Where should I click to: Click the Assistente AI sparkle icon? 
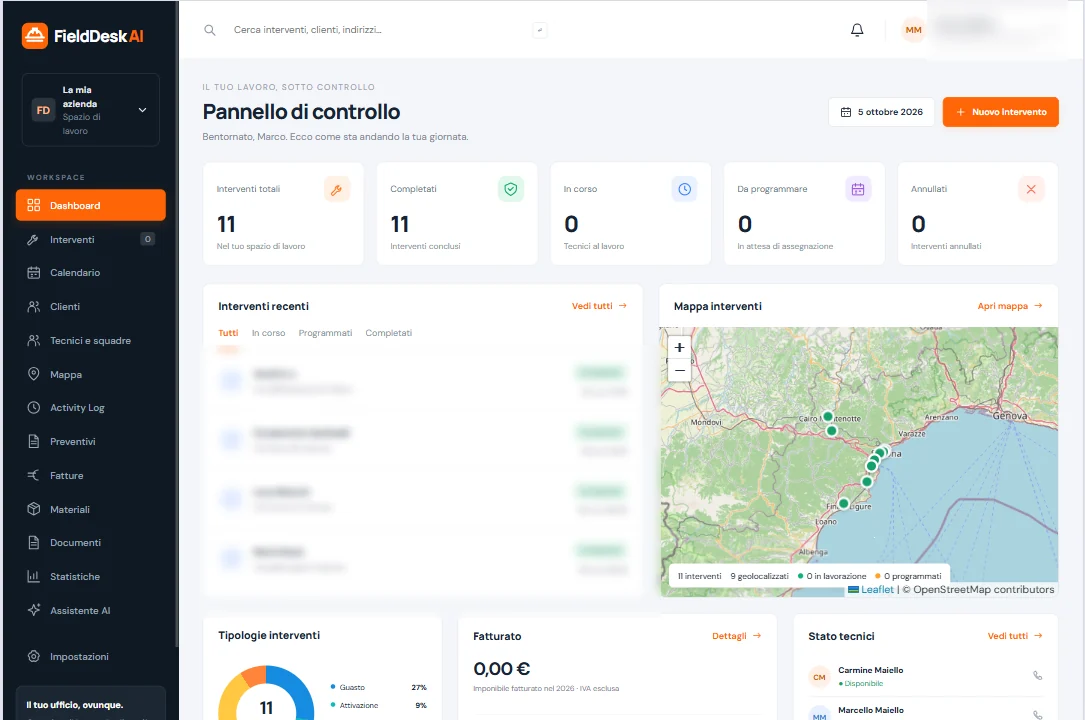click(33, 610)
